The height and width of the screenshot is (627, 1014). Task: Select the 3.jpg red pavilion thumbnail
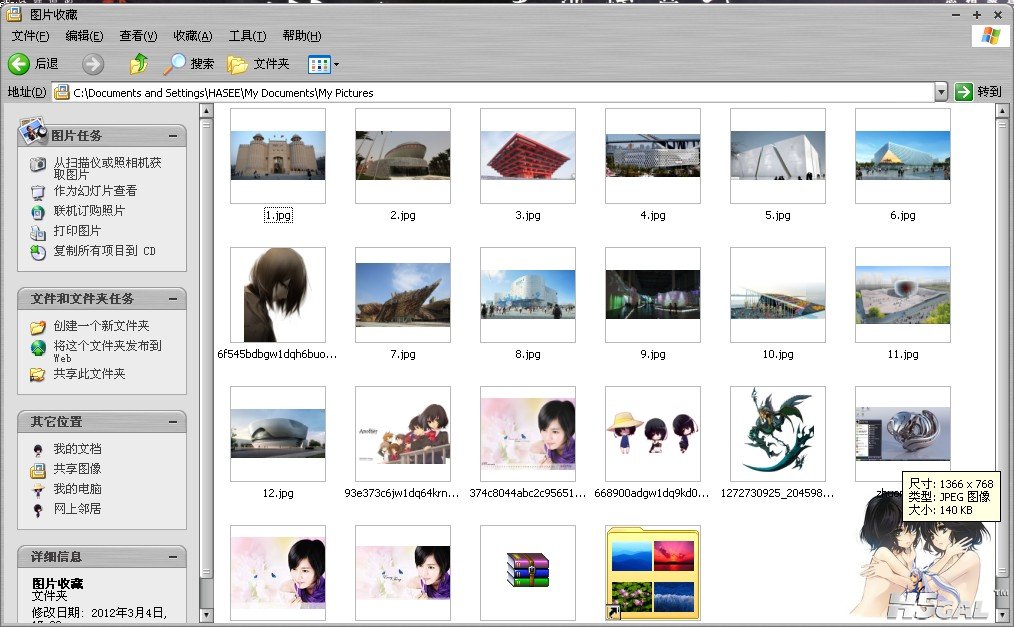coord(527,156)
